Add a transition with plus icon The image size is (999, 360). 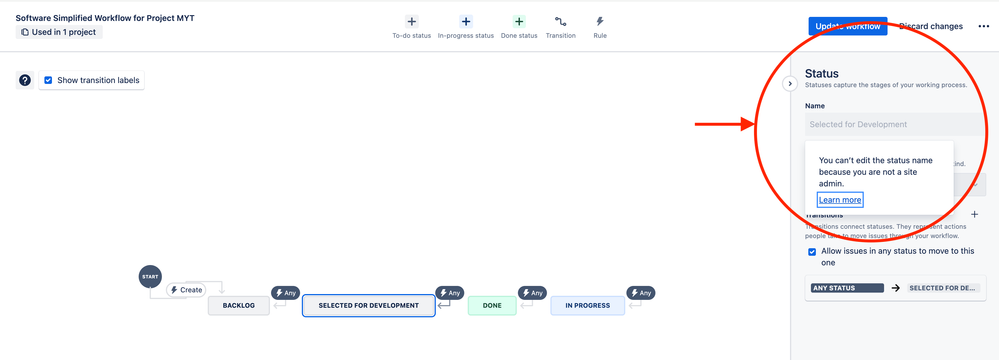point(974,215)
